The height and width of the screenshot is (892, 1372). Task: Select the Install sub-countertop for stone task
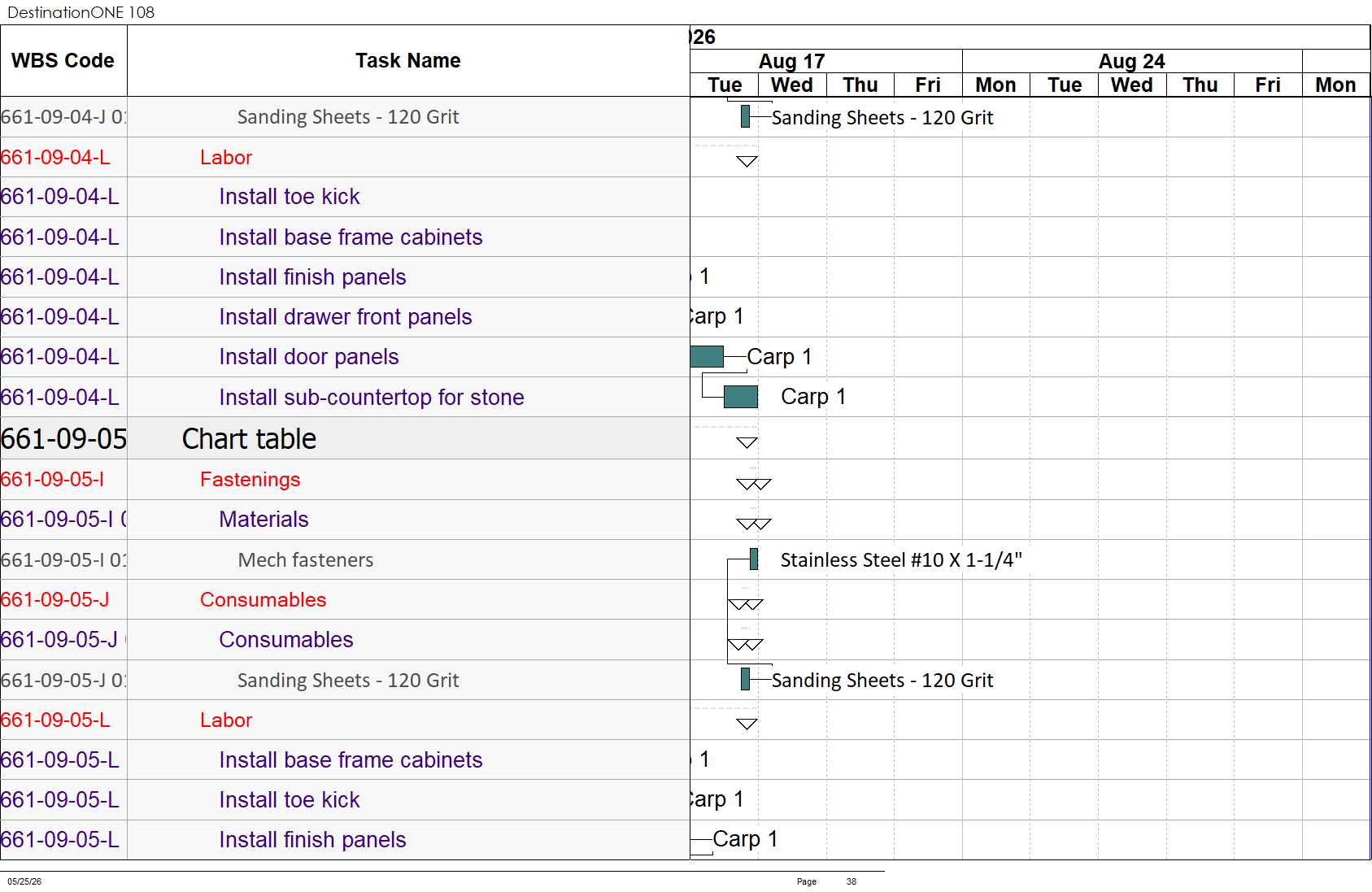(x=345, y=397)
